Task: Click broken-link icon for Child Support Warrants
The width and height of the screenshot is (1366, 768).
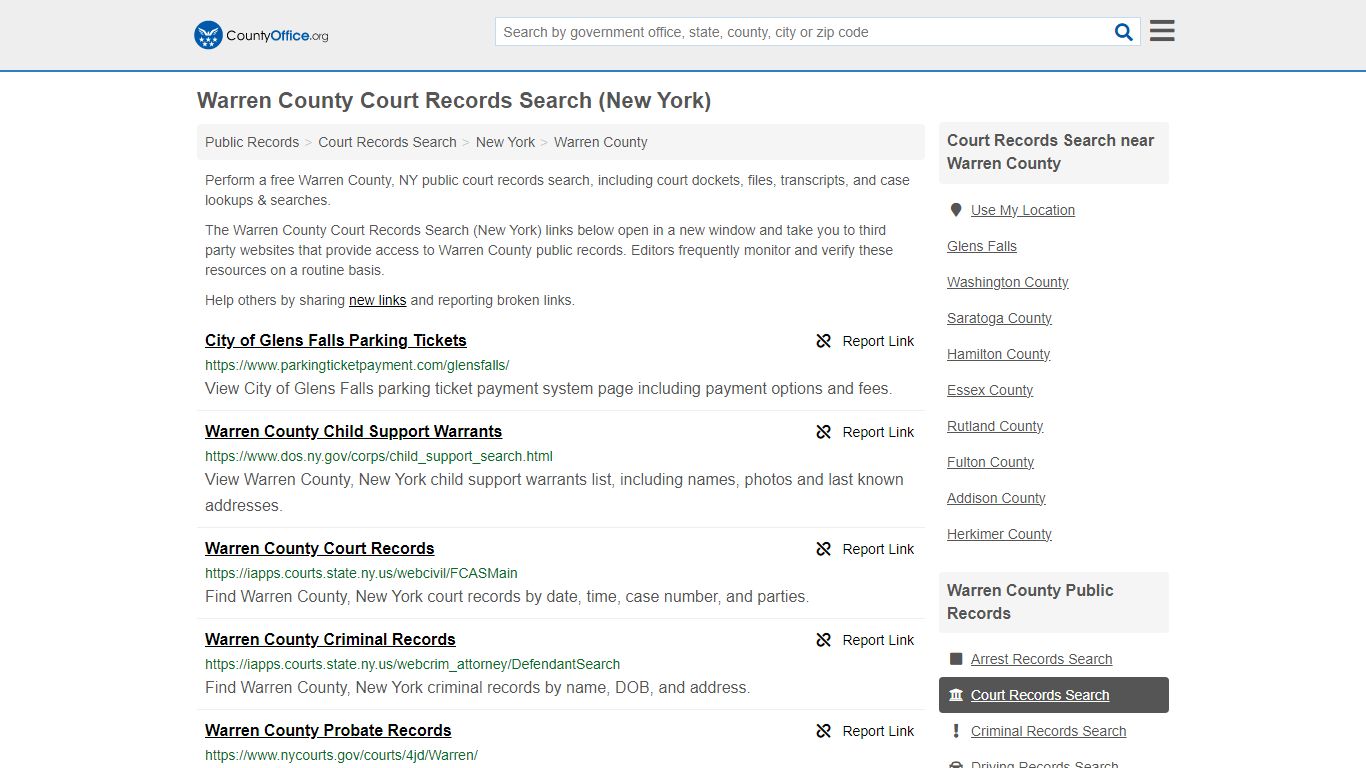Action: 824,432
